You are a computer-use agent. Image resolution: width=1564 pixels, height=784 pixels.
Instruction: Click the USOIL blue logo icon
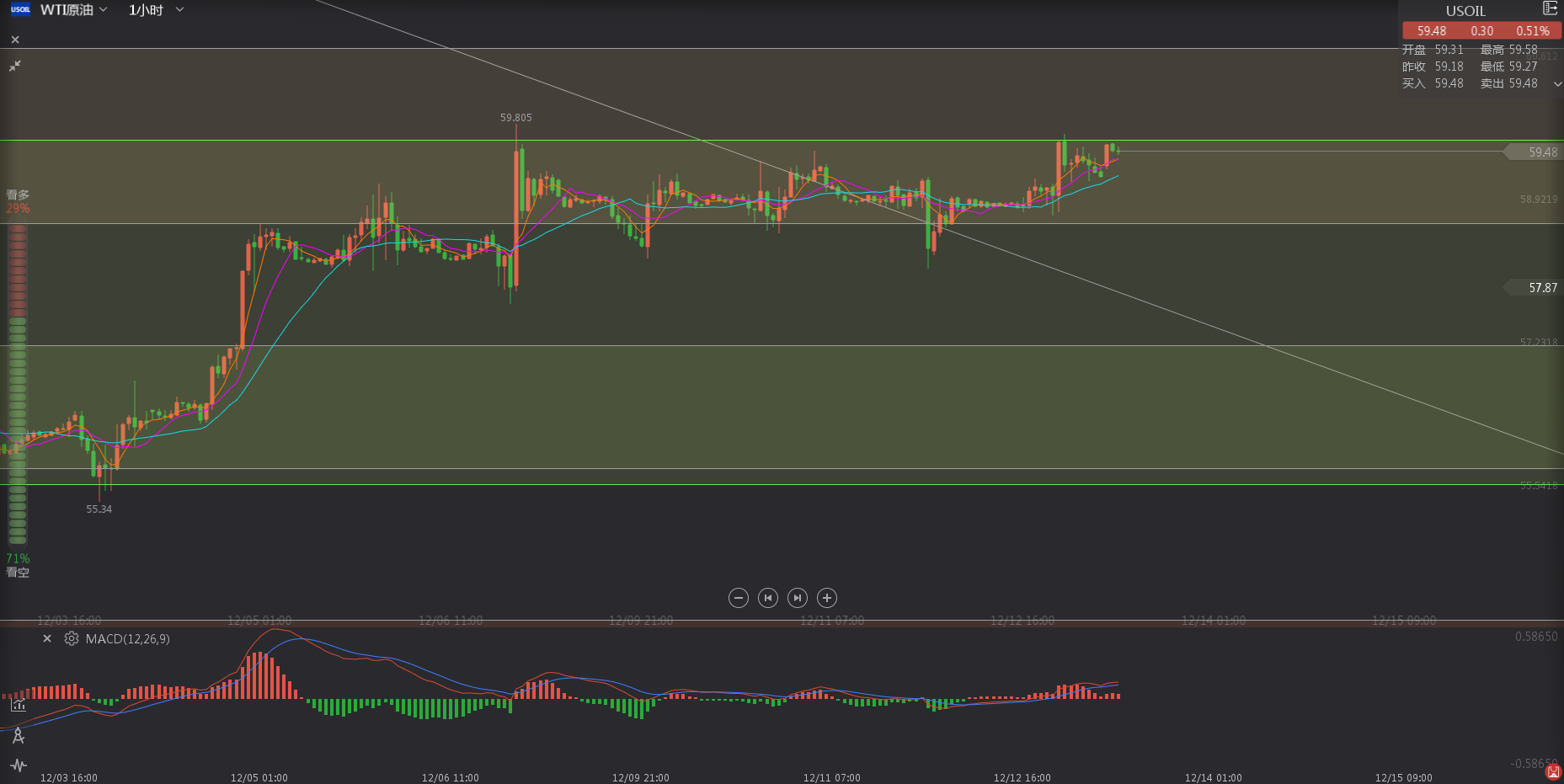coord(20,10)
